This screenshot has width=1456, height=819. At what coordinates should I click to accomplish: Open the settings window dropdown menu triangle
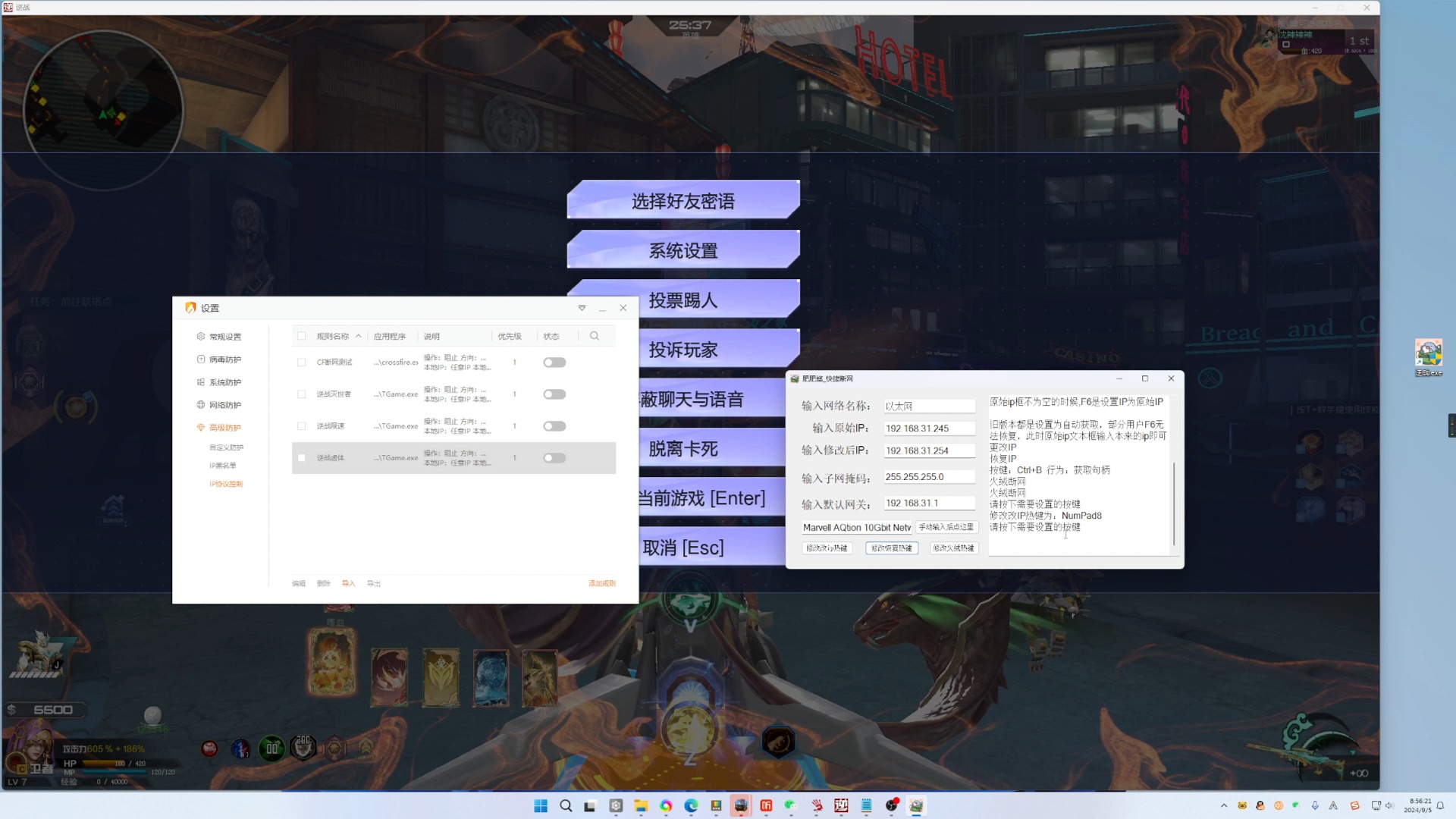click(x=582, y=308)
